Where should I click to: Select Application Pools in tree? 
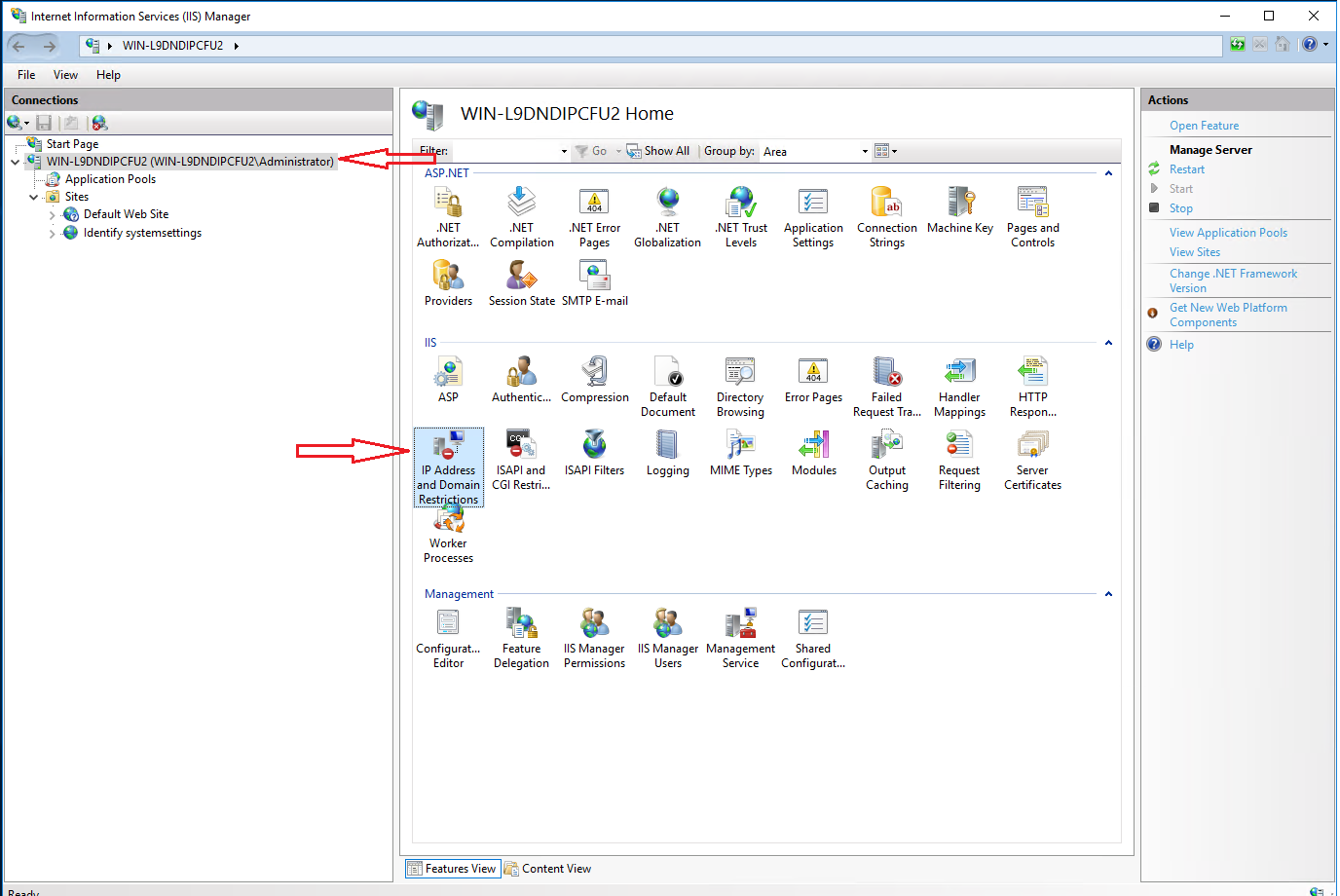[110, 179]
